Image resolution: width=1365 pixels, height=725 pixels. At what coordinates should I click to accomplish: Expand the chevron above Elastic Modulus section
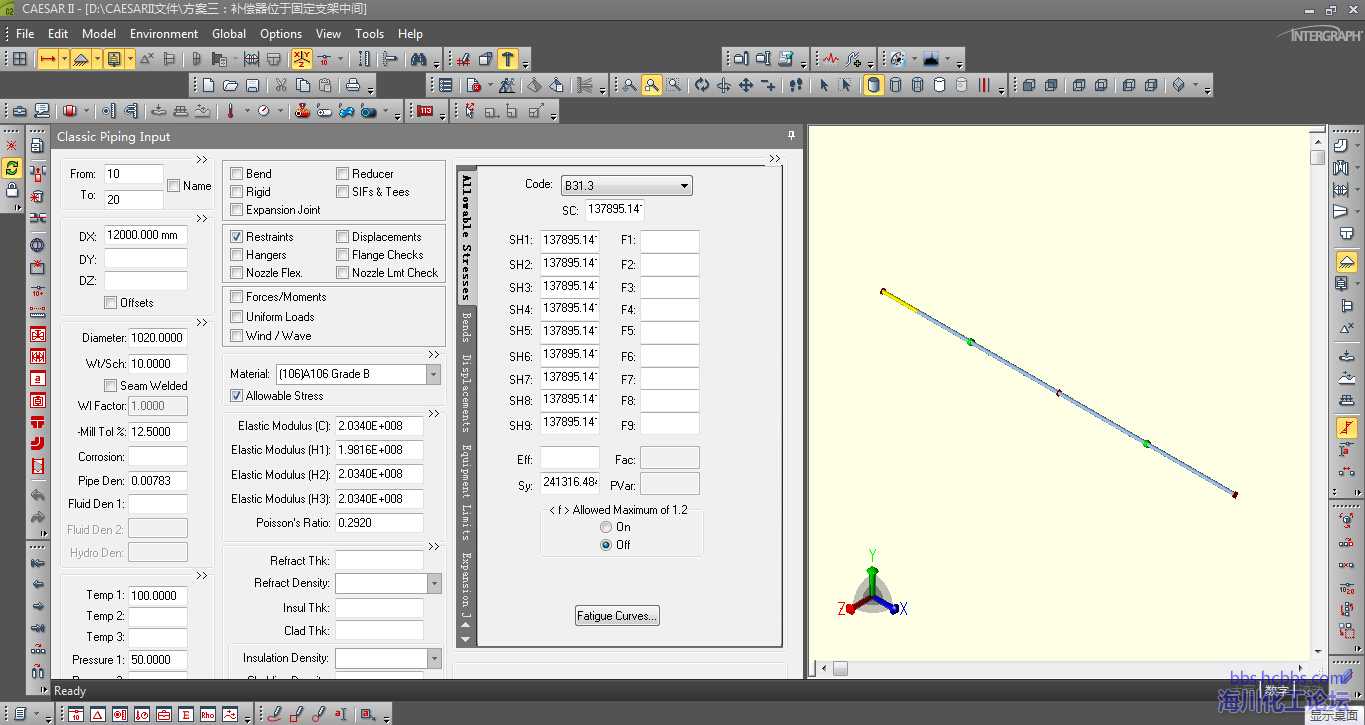pos(434,413)
